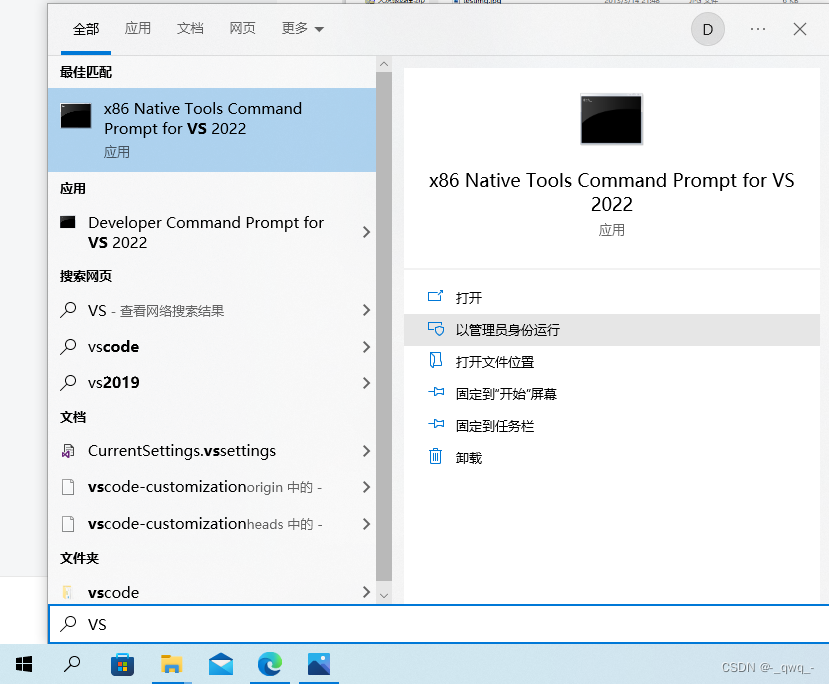Screen dimensions: 829x684
Task: Click the uninstall trash can icon
Action: point(435,456)
